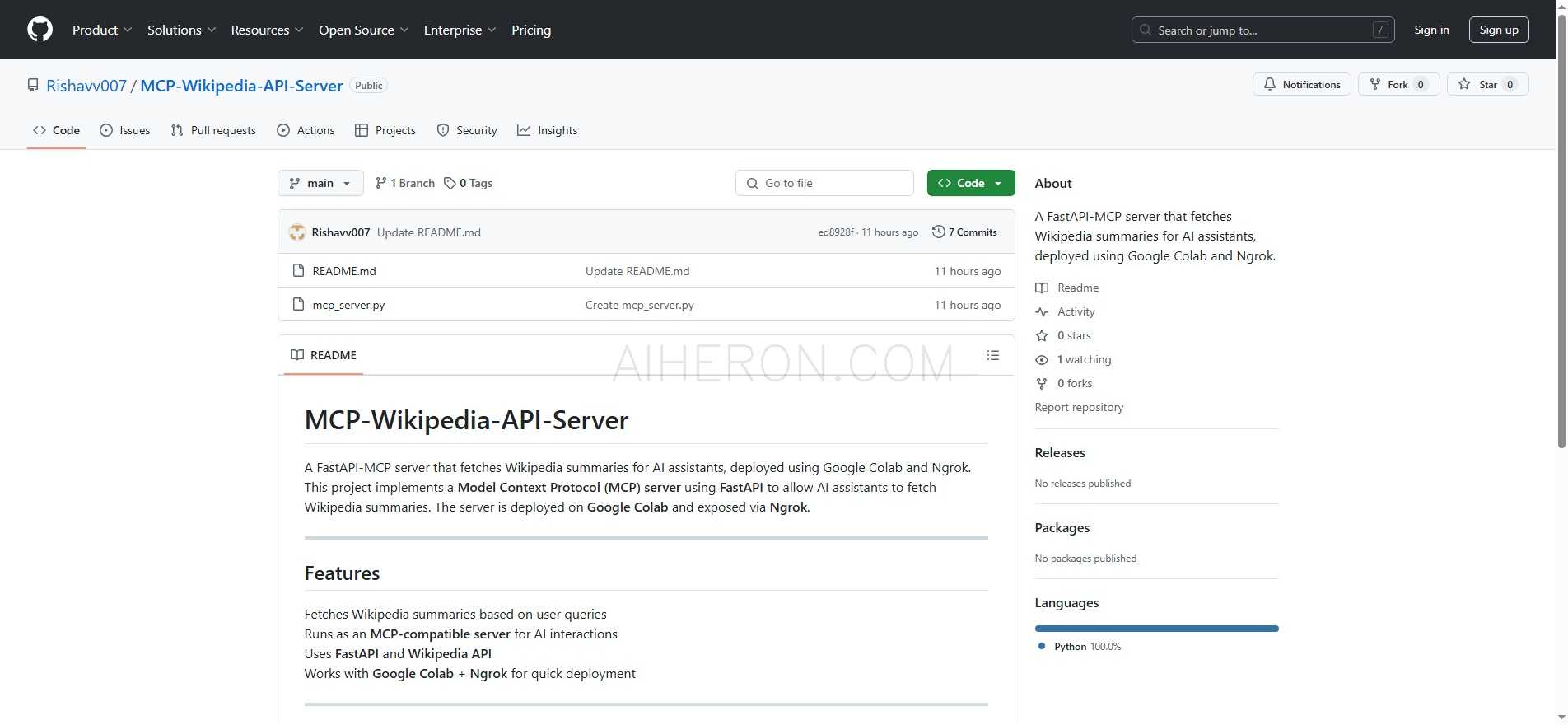
Task: Click the Rishavv007 avatar in commit row
Action: pos(297,232)
